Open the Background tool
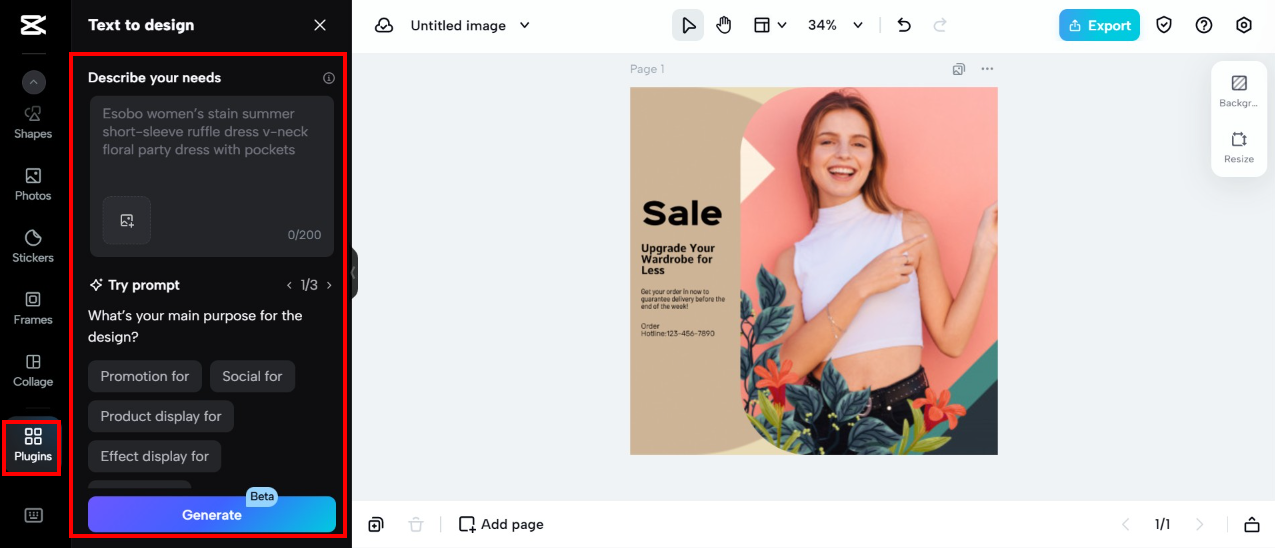Screen dimensions: 1275x548 tap(1239, 91)
